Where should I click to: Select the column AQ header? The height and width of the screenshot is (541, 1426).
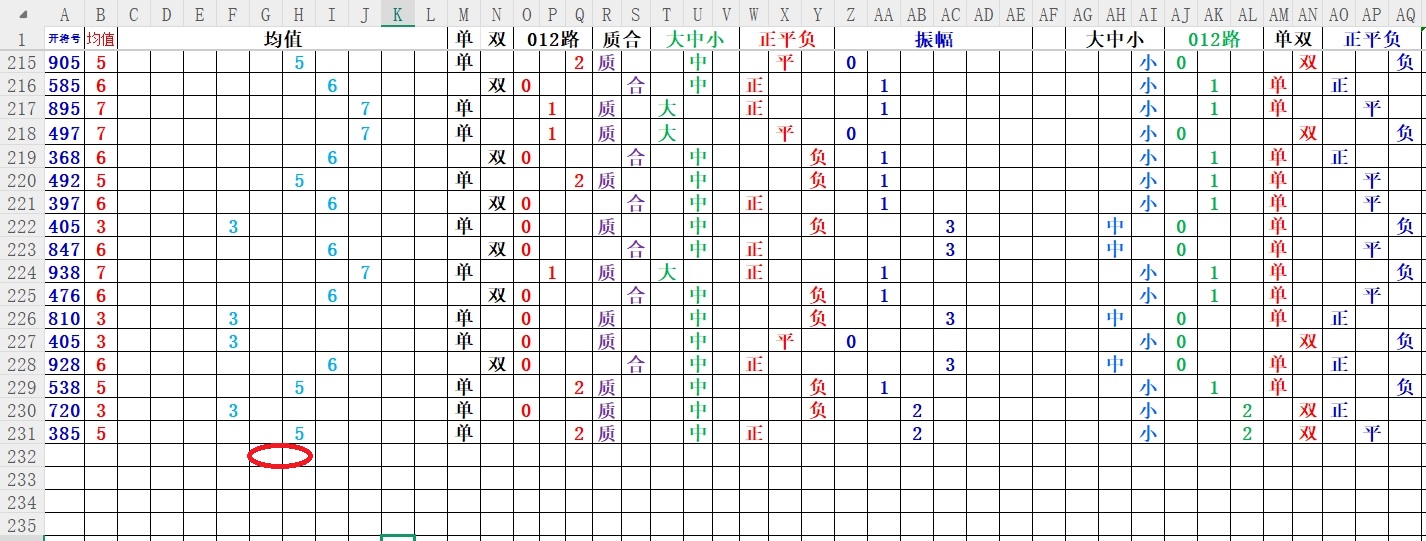(1405, 14)
